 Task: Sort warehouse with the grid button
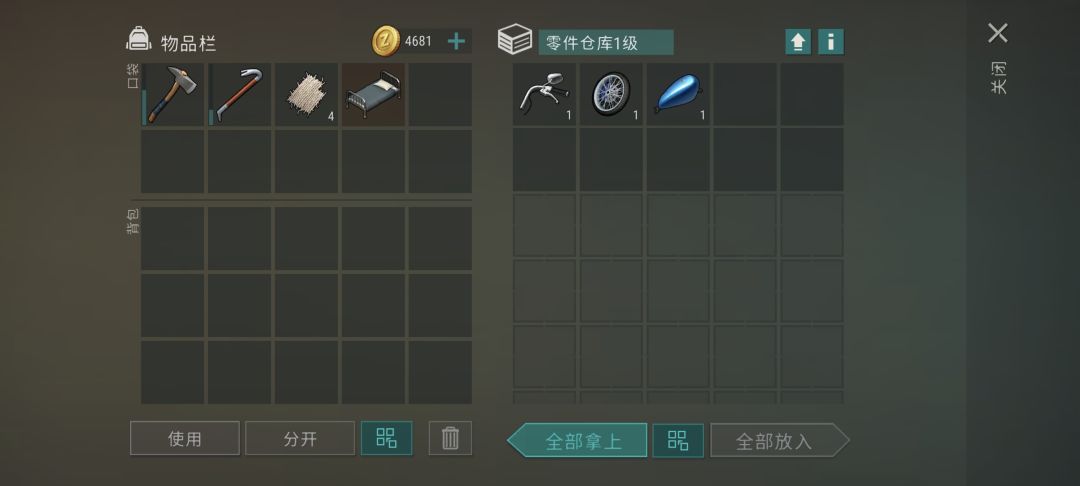coord(678,441)
